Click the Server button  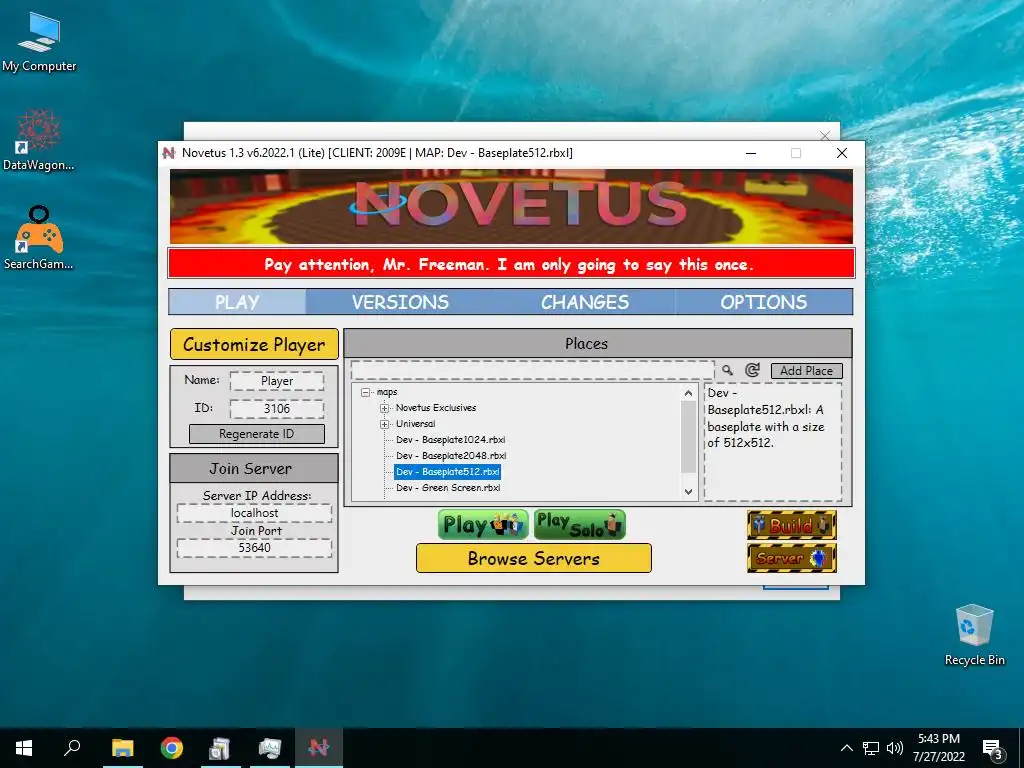(x=792, y=558)
